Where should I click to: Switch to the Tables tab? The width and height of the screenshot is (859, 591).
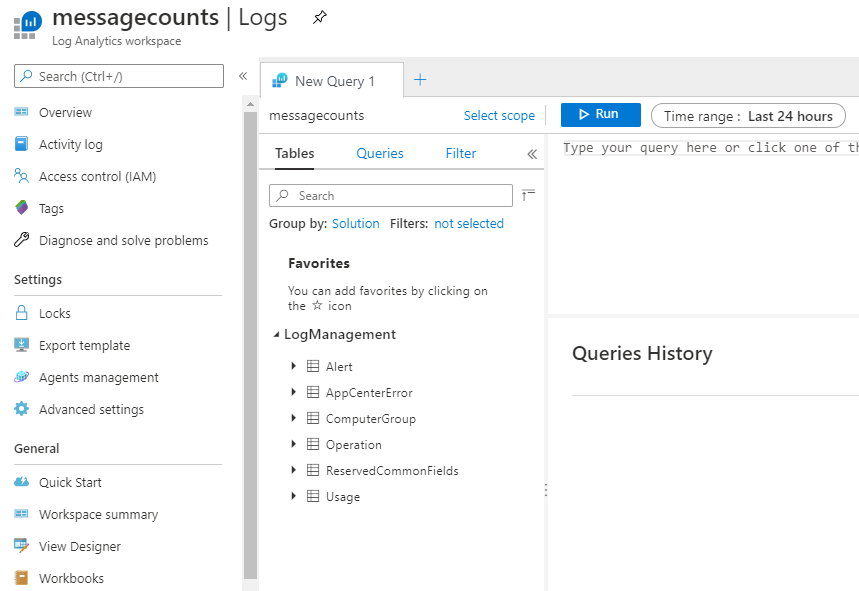pos(295,153)
